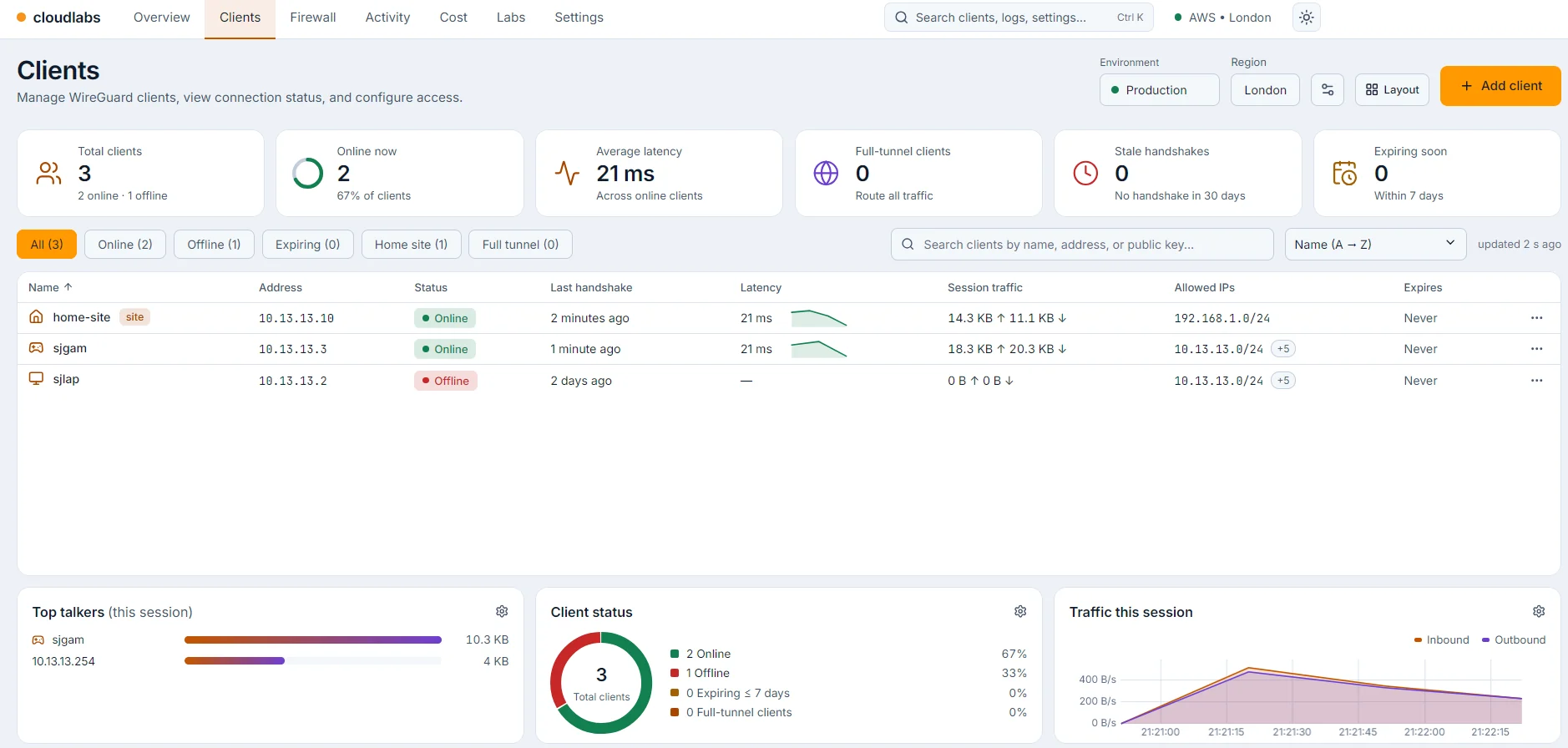This screenshot has width=1568, height=748.
Task: Select the All (3) filter chip
Action: [x=47, y=245]
